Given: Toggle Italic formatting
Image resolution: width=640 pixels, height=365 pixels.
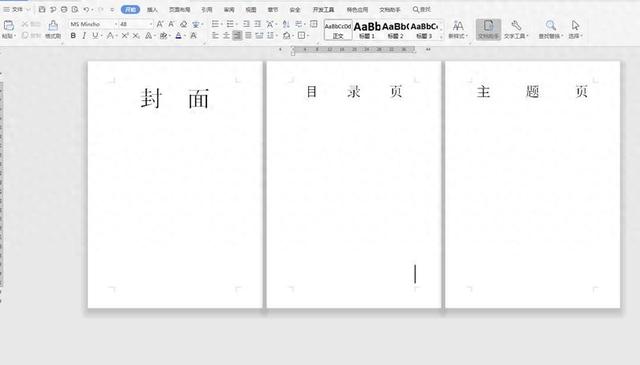Looking at the screenshot, I should coord(84,36).
